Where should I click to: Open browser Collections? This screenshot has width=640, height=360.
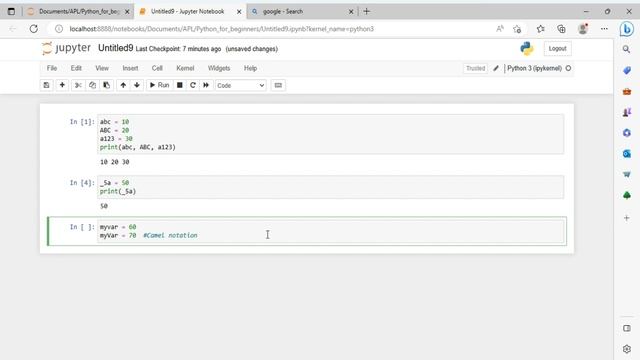tap(562, 29)
